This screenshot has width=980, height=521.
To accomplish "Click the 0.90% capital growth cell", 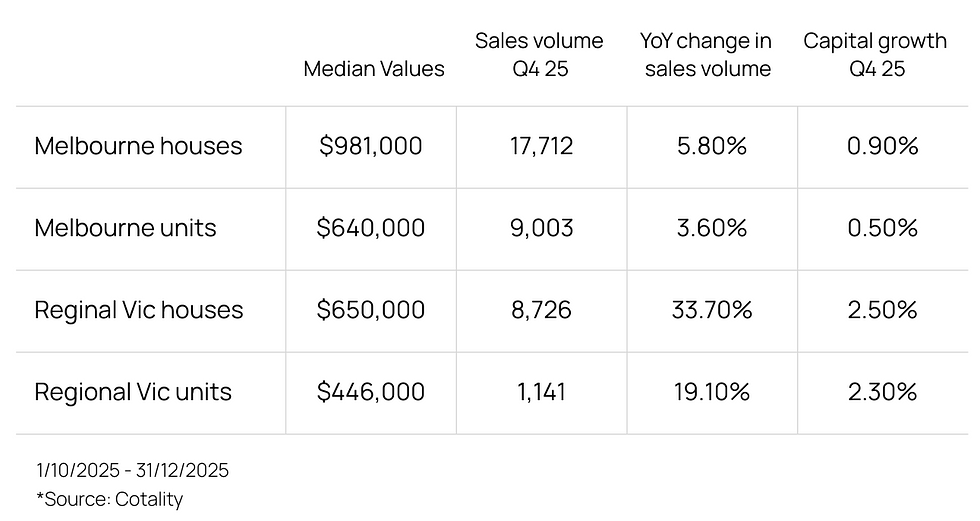I will [882, 146].
